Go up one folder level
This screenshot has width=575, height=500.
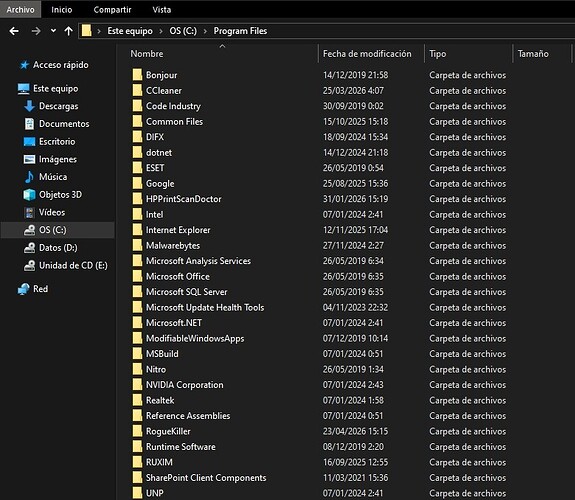click(68, 31)
